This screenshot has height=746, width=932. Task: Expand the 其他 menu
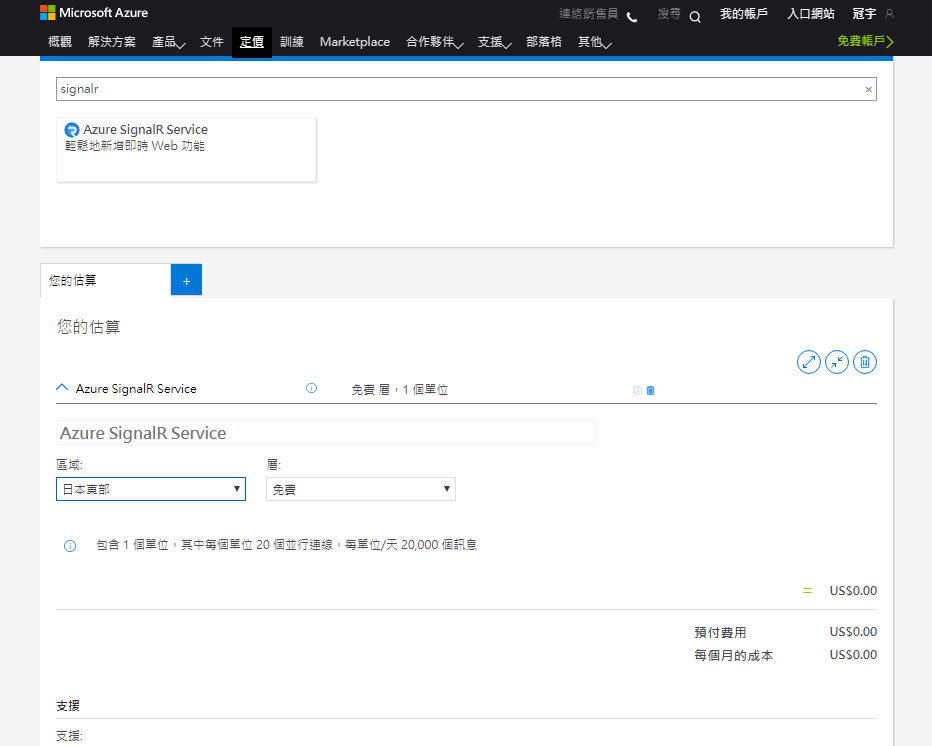tap(594, 42)
